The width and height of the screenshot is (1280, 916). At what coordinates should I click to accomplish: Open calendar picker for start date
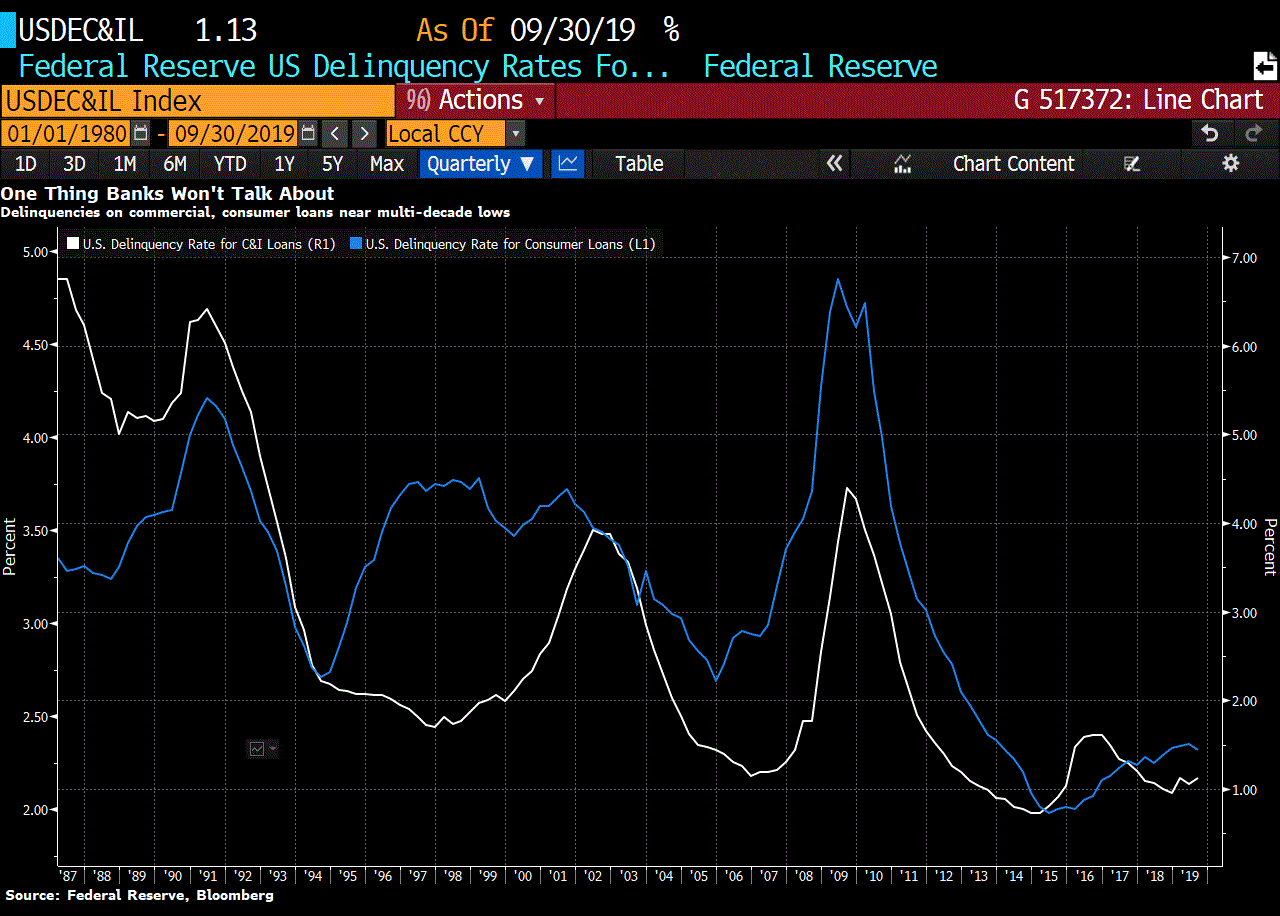click(141, 133)
